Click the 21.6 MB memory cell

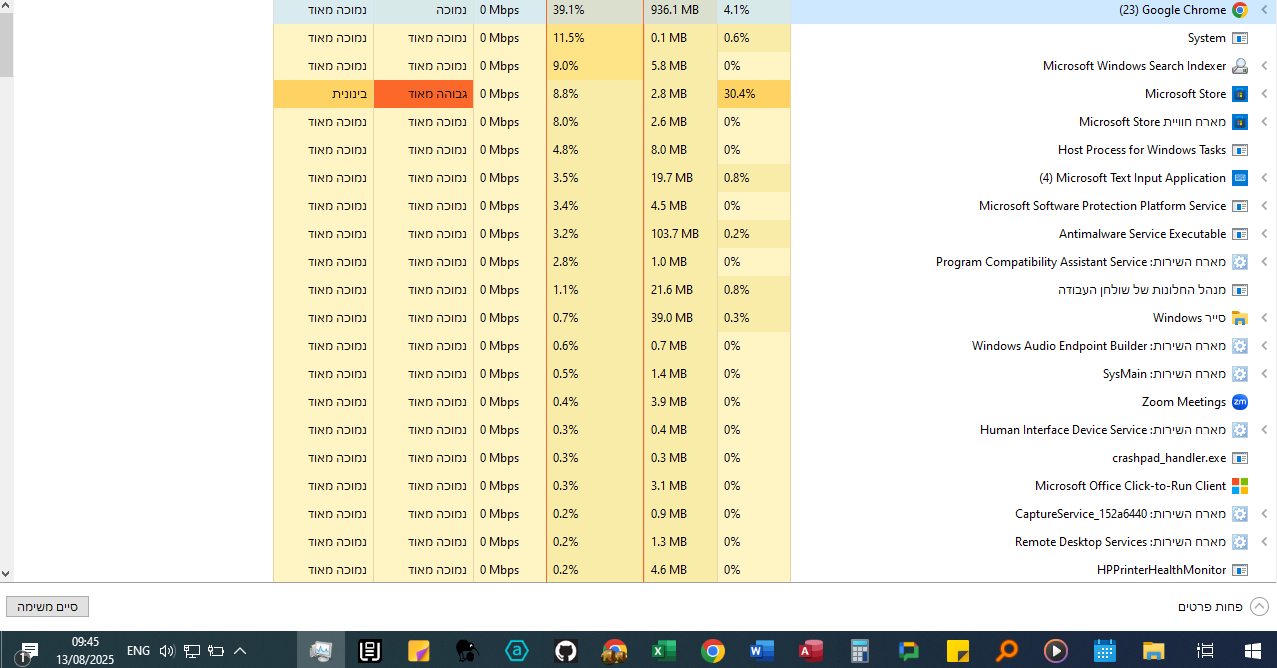[680, 290]
